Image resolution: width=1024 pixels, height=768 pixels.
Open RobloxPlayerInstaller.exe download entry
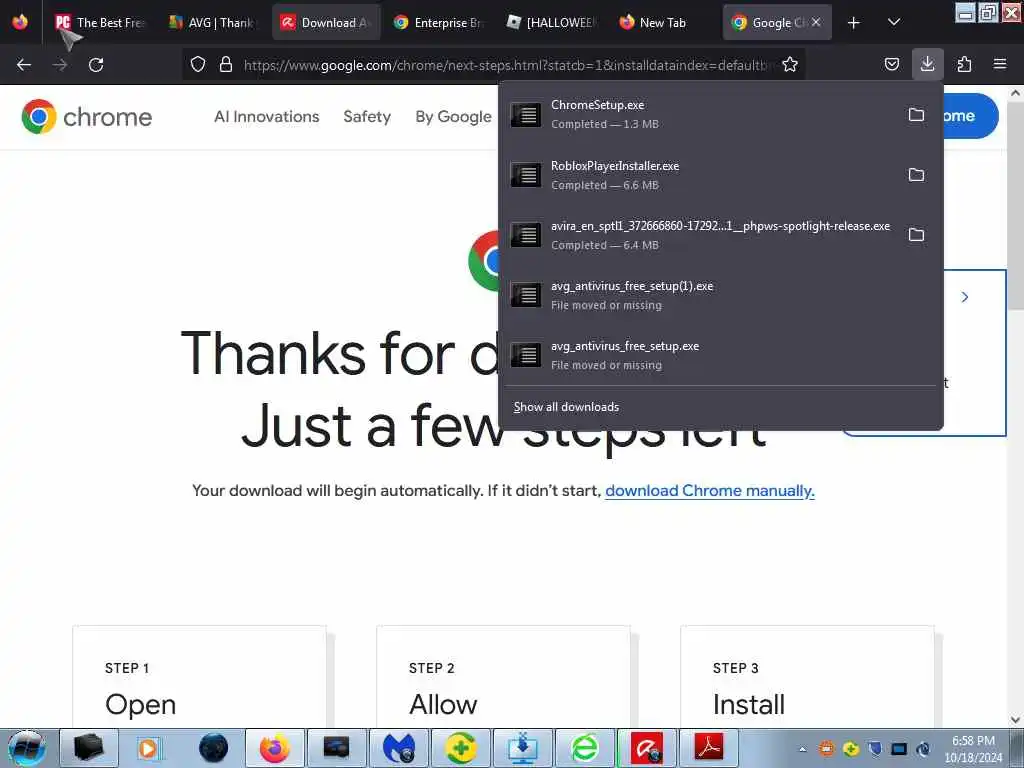coord(703,175)
